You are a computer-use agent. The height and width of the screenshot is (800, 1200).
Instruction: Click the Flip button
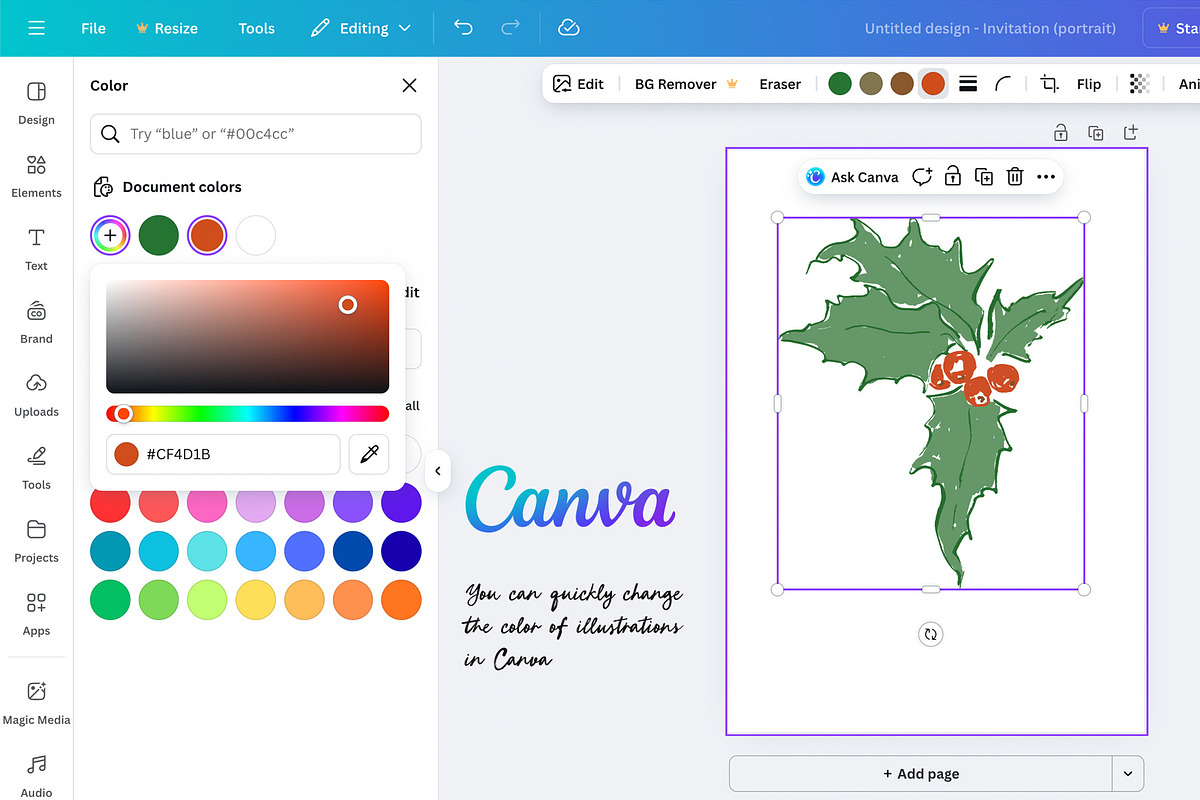[x=1089, y=84]
